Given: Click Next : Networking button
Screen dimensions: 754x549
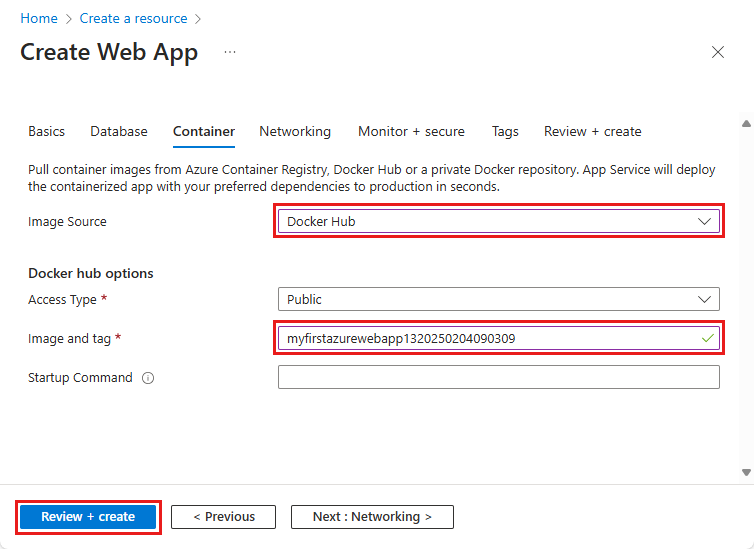Looking at the screenshot, I should coord(372,517).
